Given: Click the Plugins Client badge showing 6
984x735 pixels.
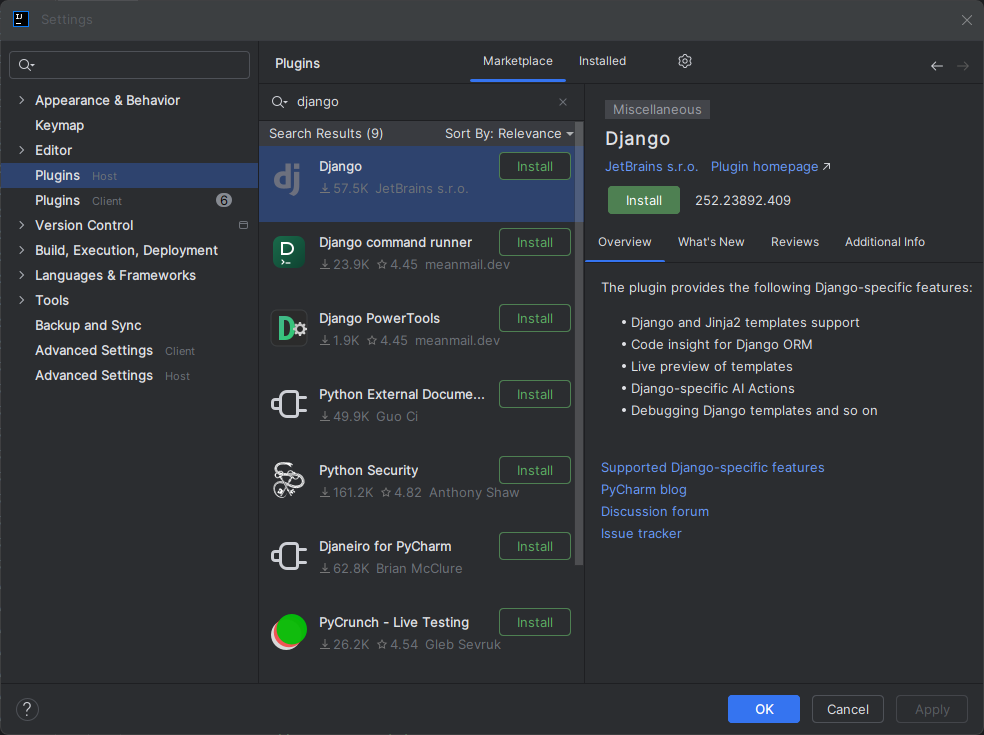Looking at the screenshot, I should (x=224, y=200).
